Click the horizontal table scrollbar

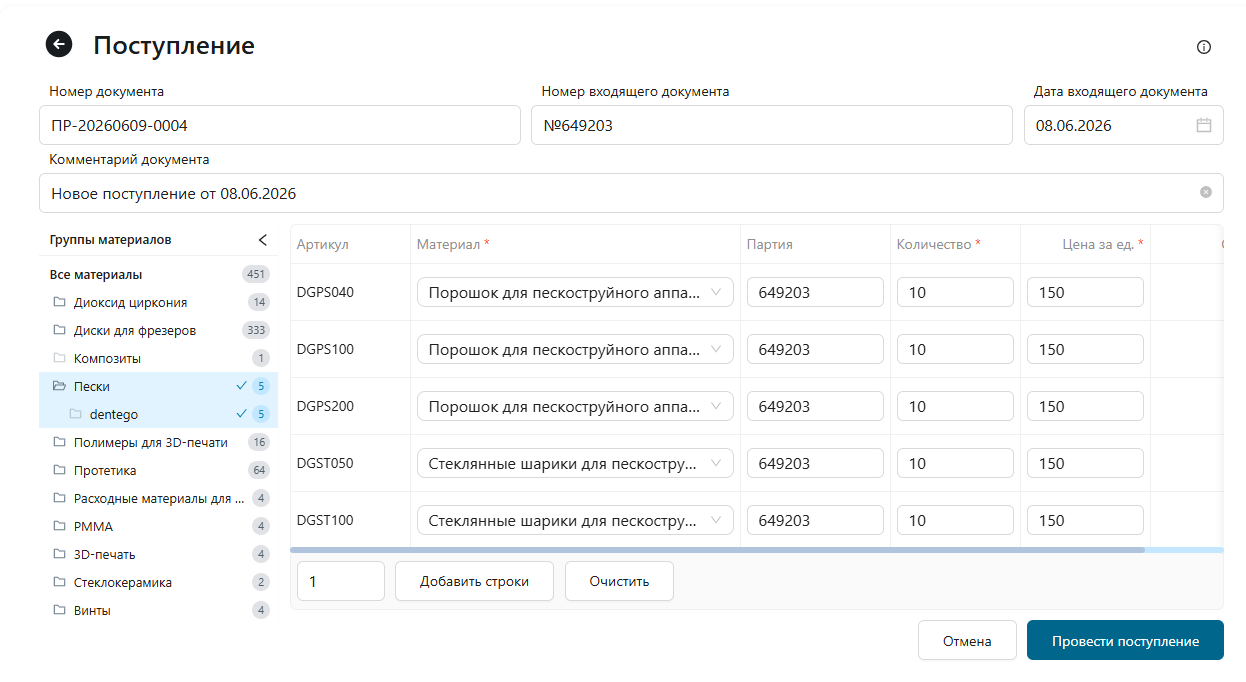717,550
